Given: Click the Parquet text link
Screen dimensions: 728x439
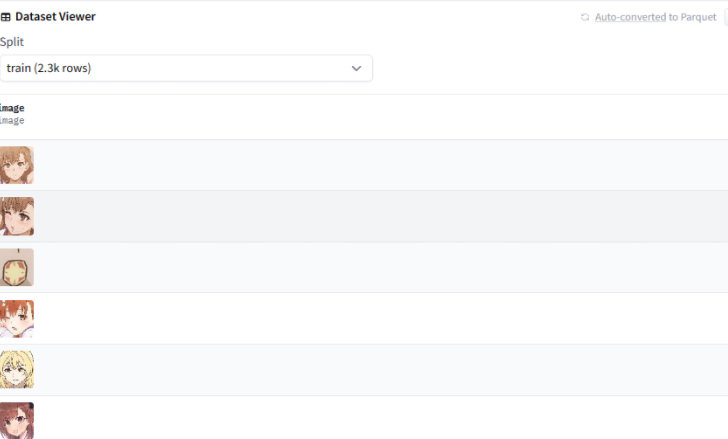Looking at the screenshot, I should (x=699, y=17).
